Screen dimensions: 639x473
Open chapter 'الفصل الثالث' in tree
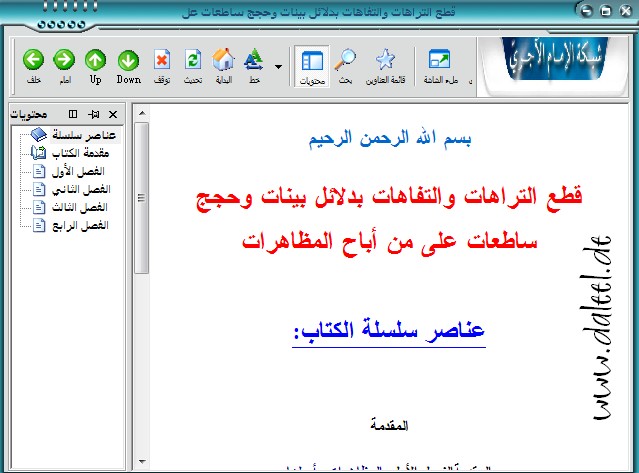(96, 207)
